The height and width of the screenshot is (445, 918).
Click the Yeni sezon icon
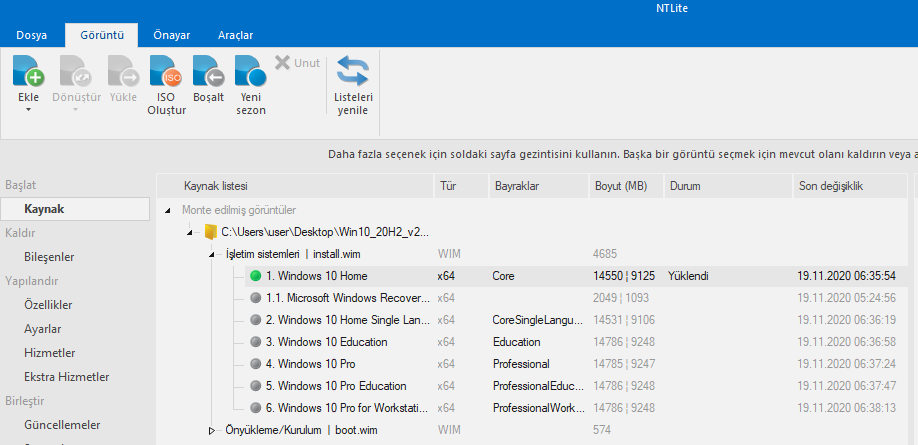(x=251, y=71)
